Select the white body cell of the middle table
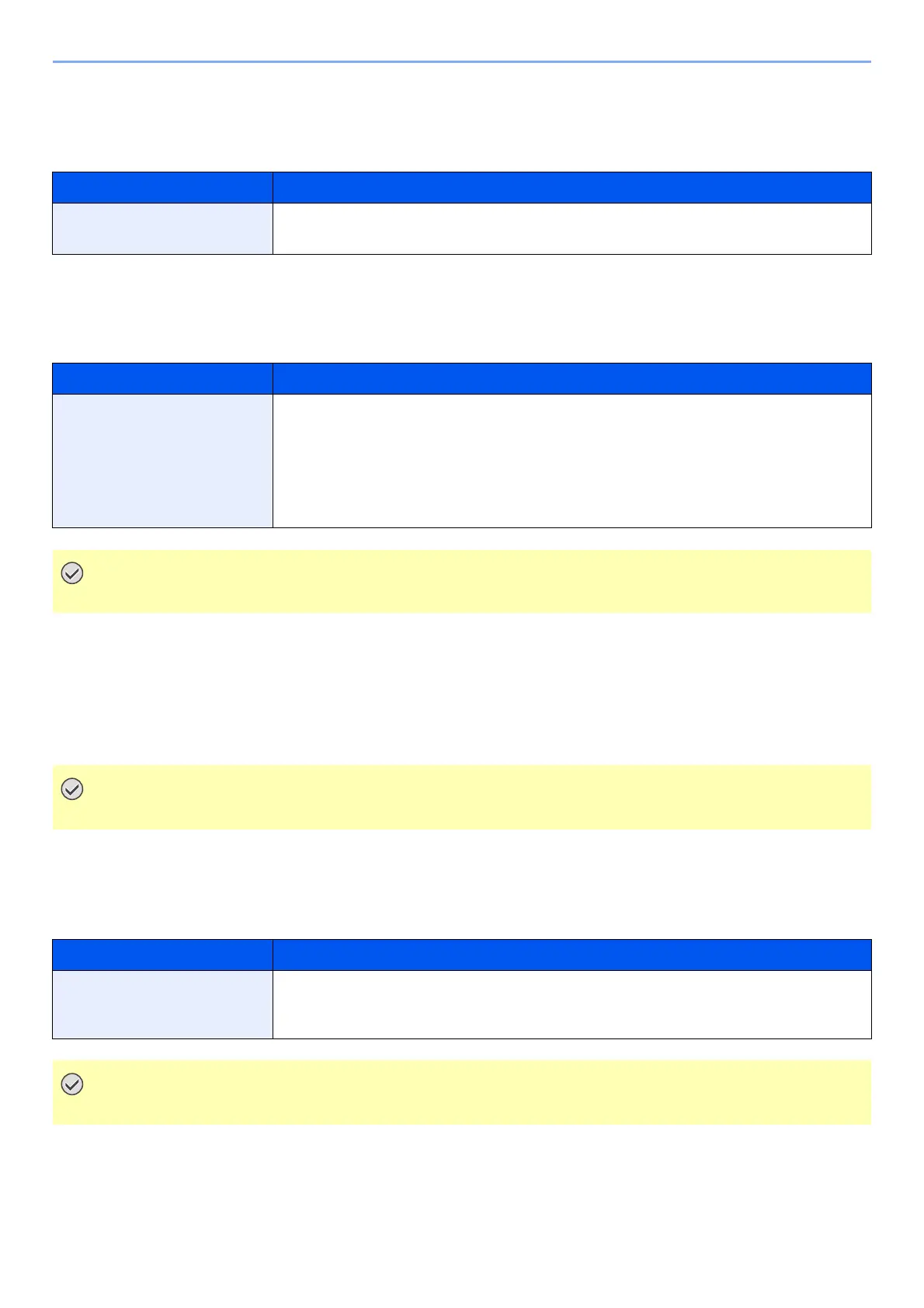The width and height of the screenshot is (924, 1308). click(x=571, y=461)
